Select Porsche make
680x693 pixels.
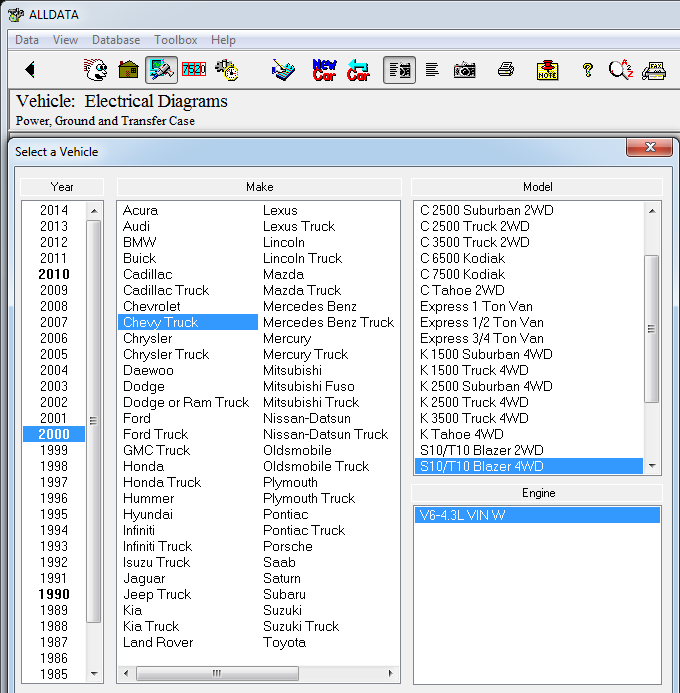point(288,546)
